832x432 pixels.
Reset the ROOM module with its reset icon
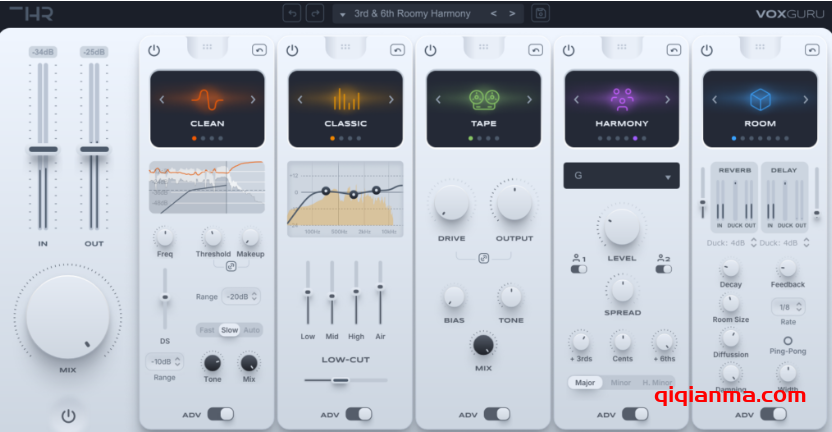812,50
